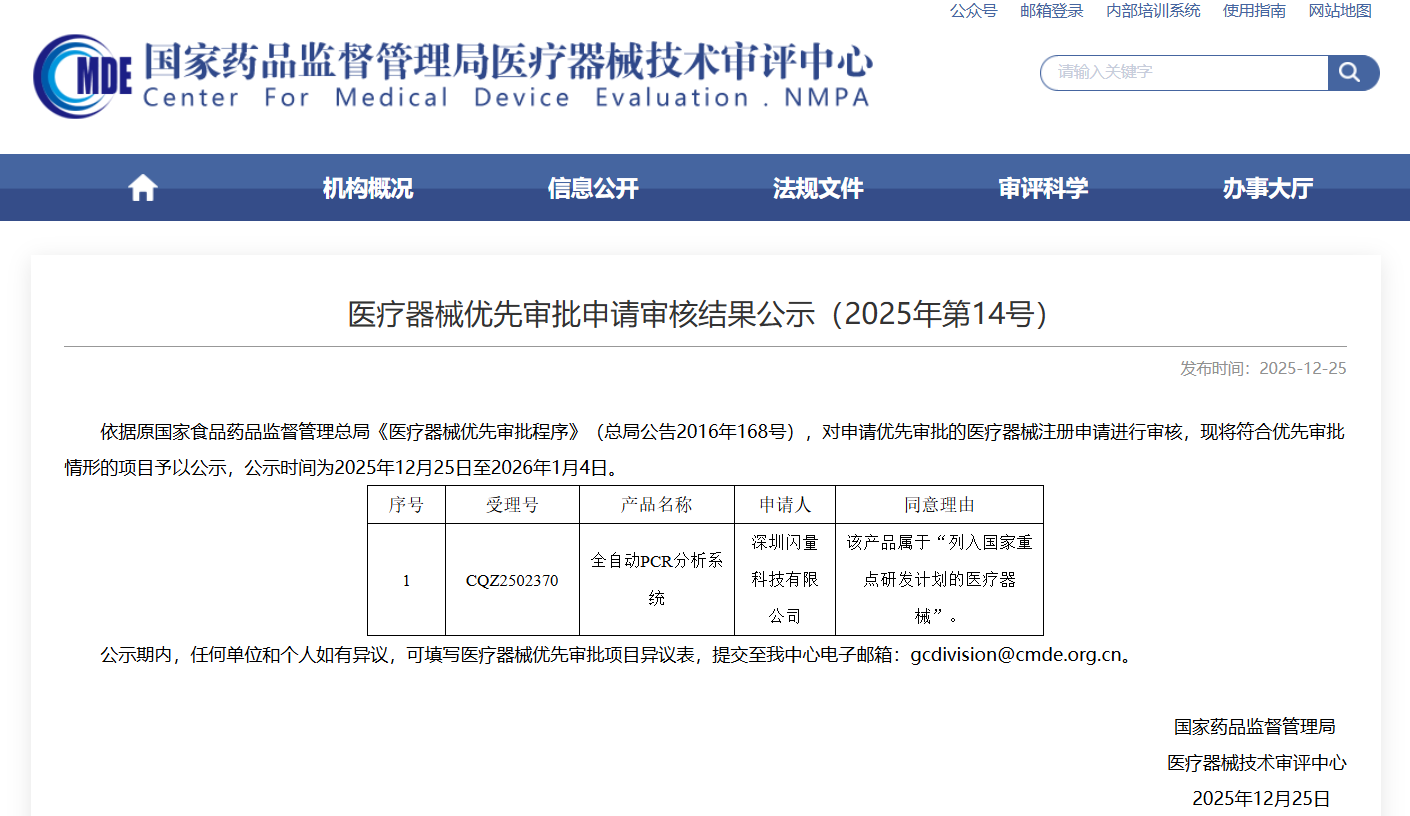Viewport: 1410px width, 816px height.
Task: Open the 邮箱登录 link
Action: (1051, 11)
